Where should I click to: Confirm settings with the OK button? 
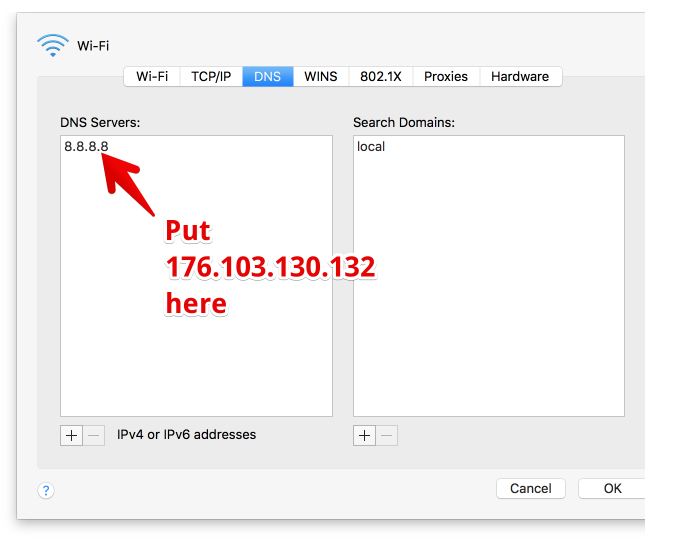click(x=613, y=488)
